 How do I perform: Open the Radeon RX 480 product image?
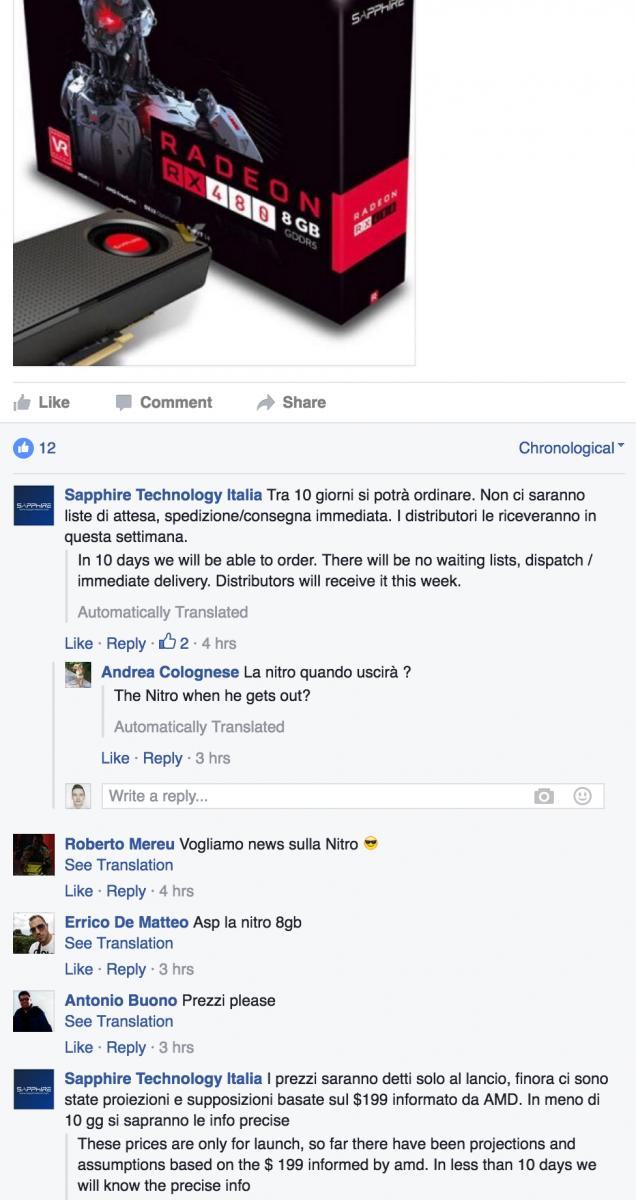point(214,182)
